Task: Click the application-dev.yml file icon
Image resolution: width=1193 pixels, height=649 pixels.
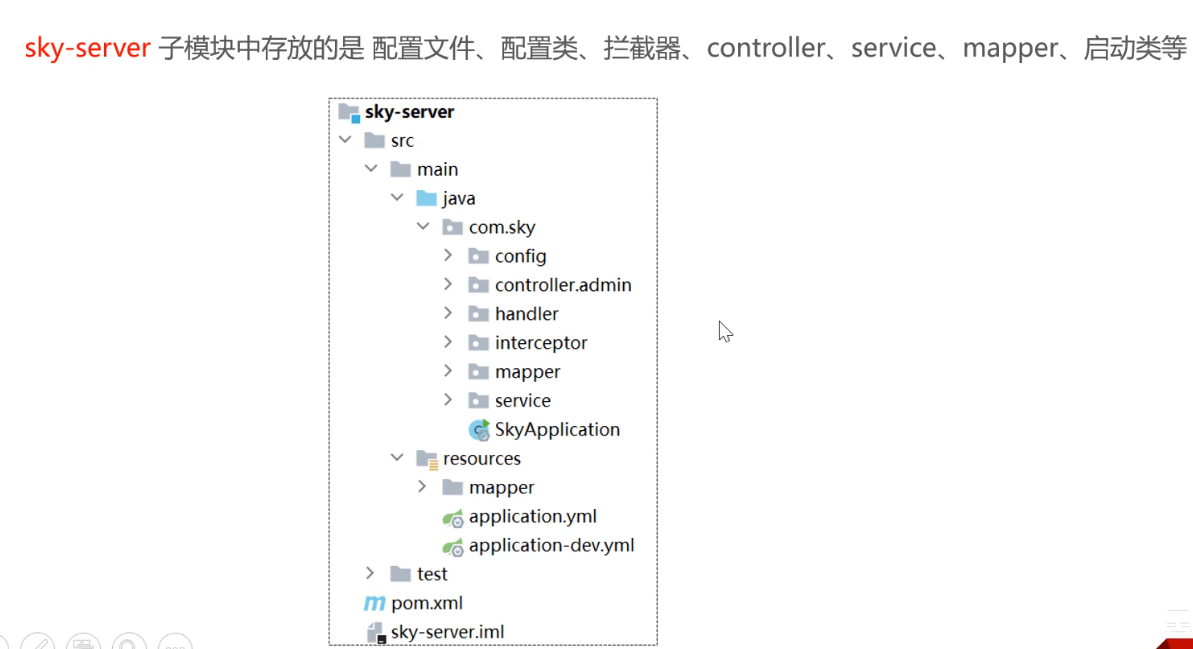Action: 453,547
